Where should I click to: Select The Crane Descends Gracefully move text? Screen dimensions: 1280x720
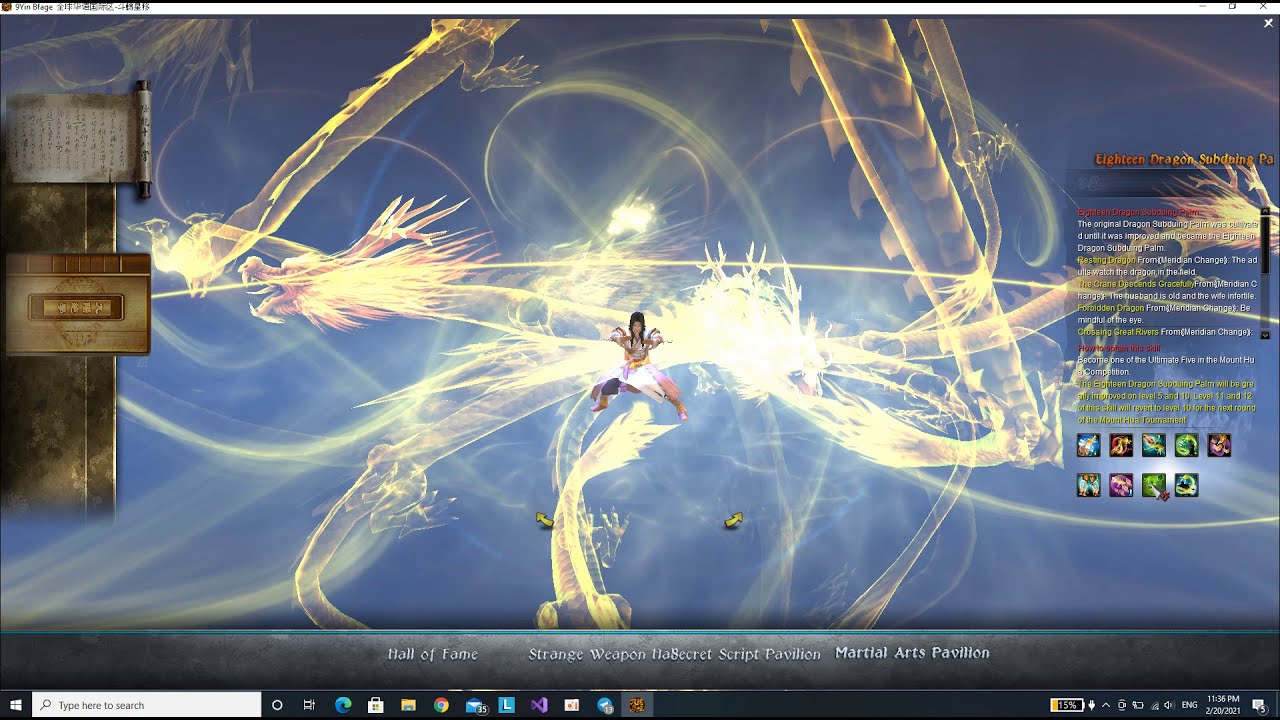click(1135, 284)
